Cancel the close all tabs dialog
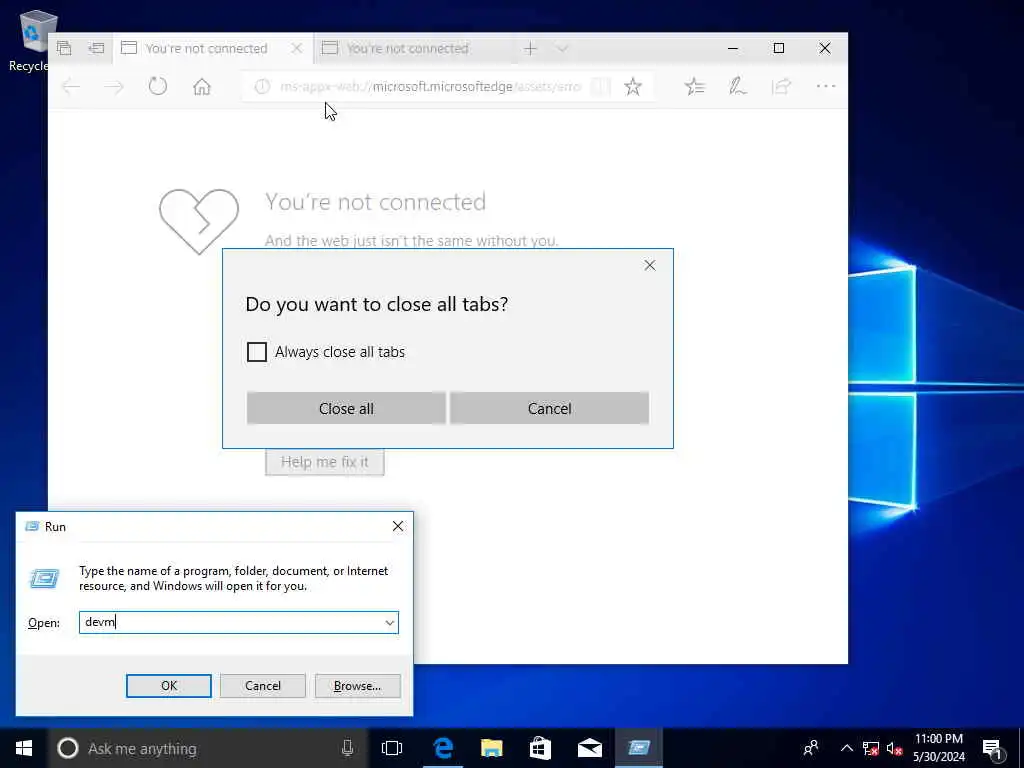The image size is (1024, 768). [x=549, y=408]
